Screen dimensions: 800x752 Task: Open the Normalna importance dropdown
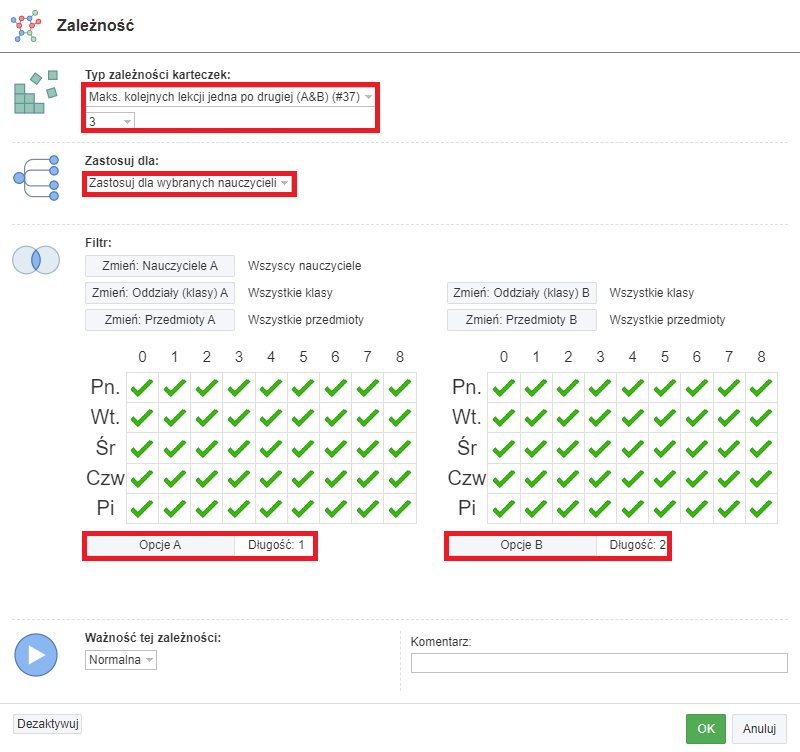click(x=121, y=660)
